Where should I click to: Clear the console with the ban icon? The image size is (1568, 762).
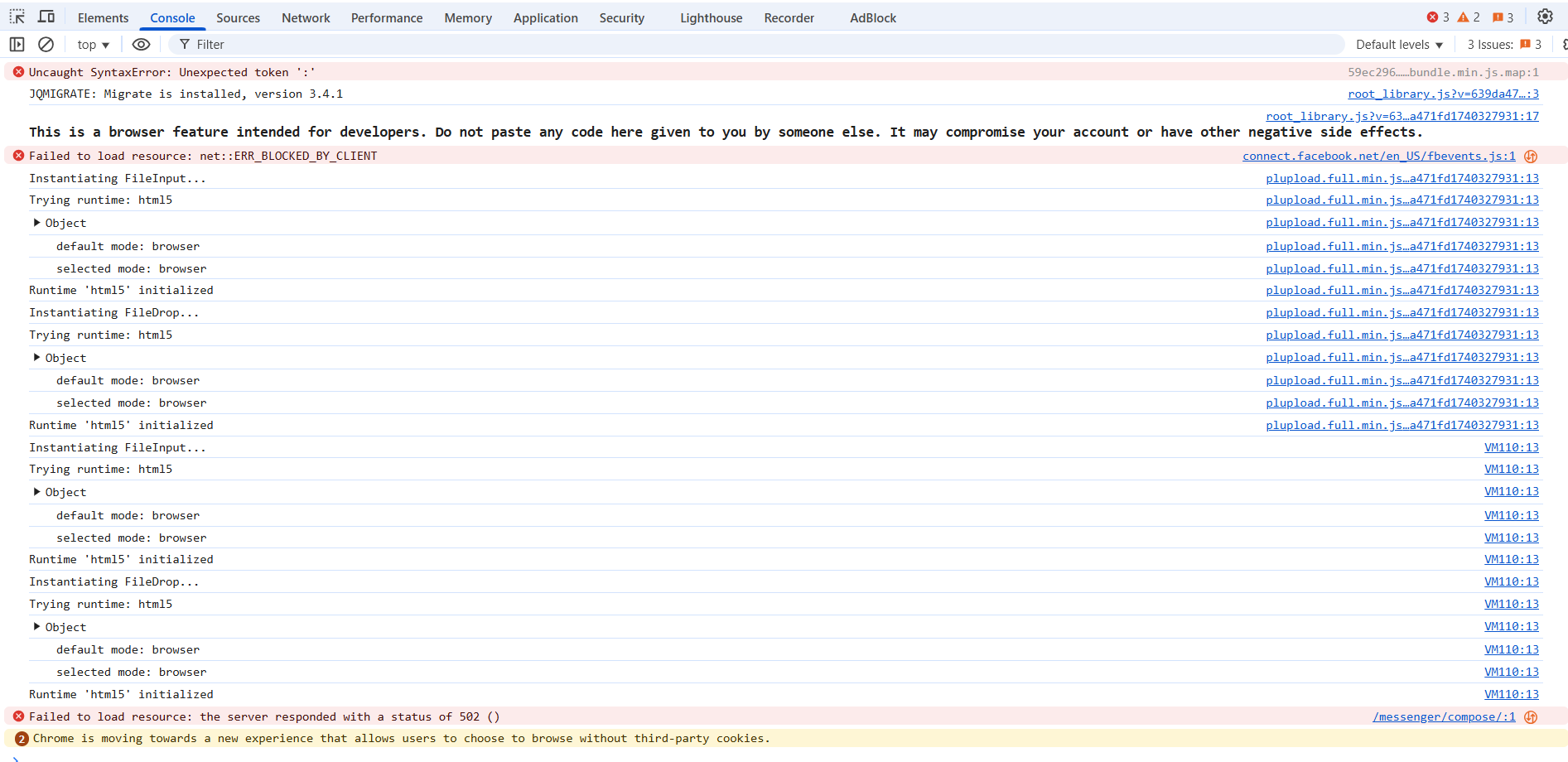coord(46,45)
